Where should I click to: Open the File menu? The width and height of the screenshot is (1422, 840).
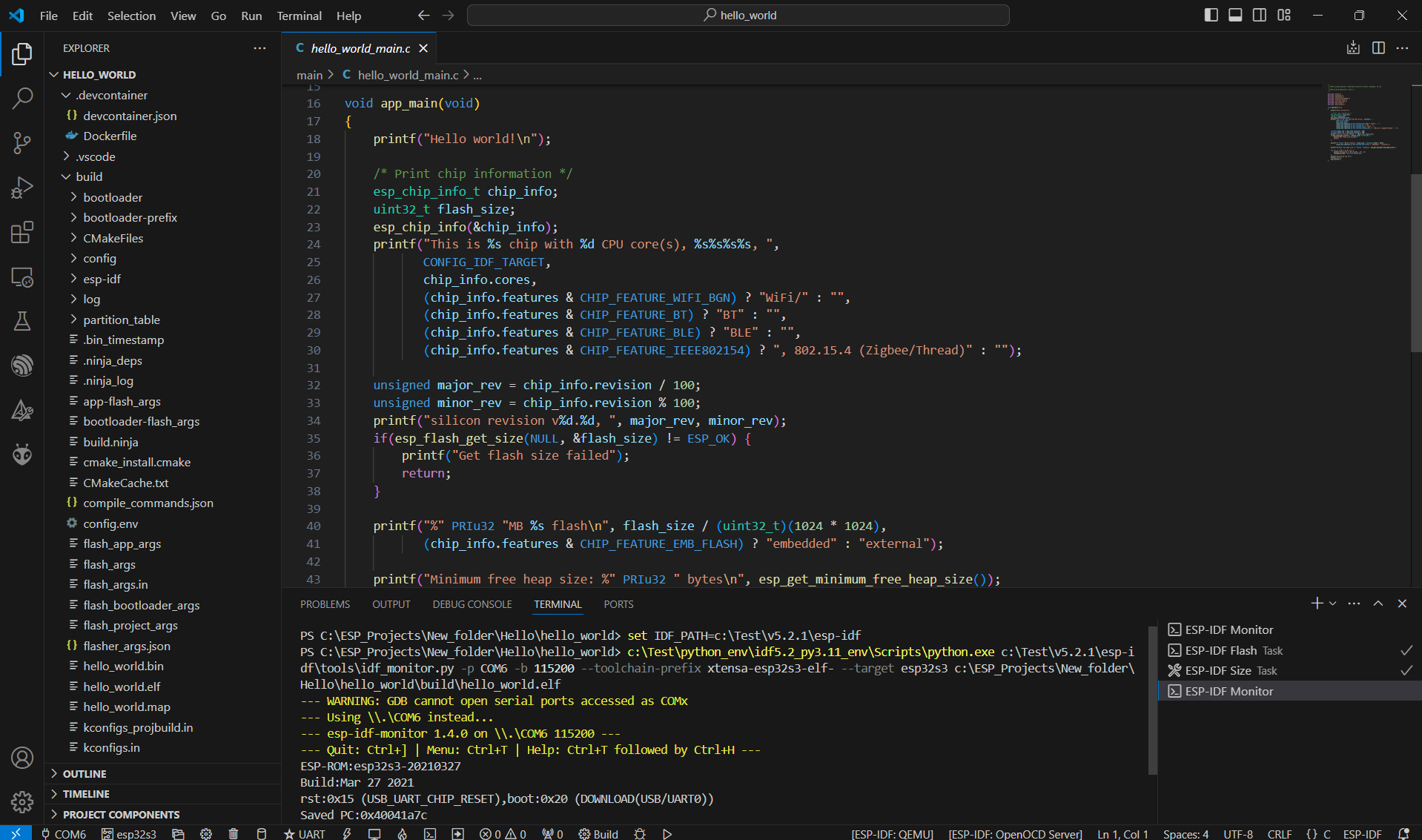[x=49, y=16]
